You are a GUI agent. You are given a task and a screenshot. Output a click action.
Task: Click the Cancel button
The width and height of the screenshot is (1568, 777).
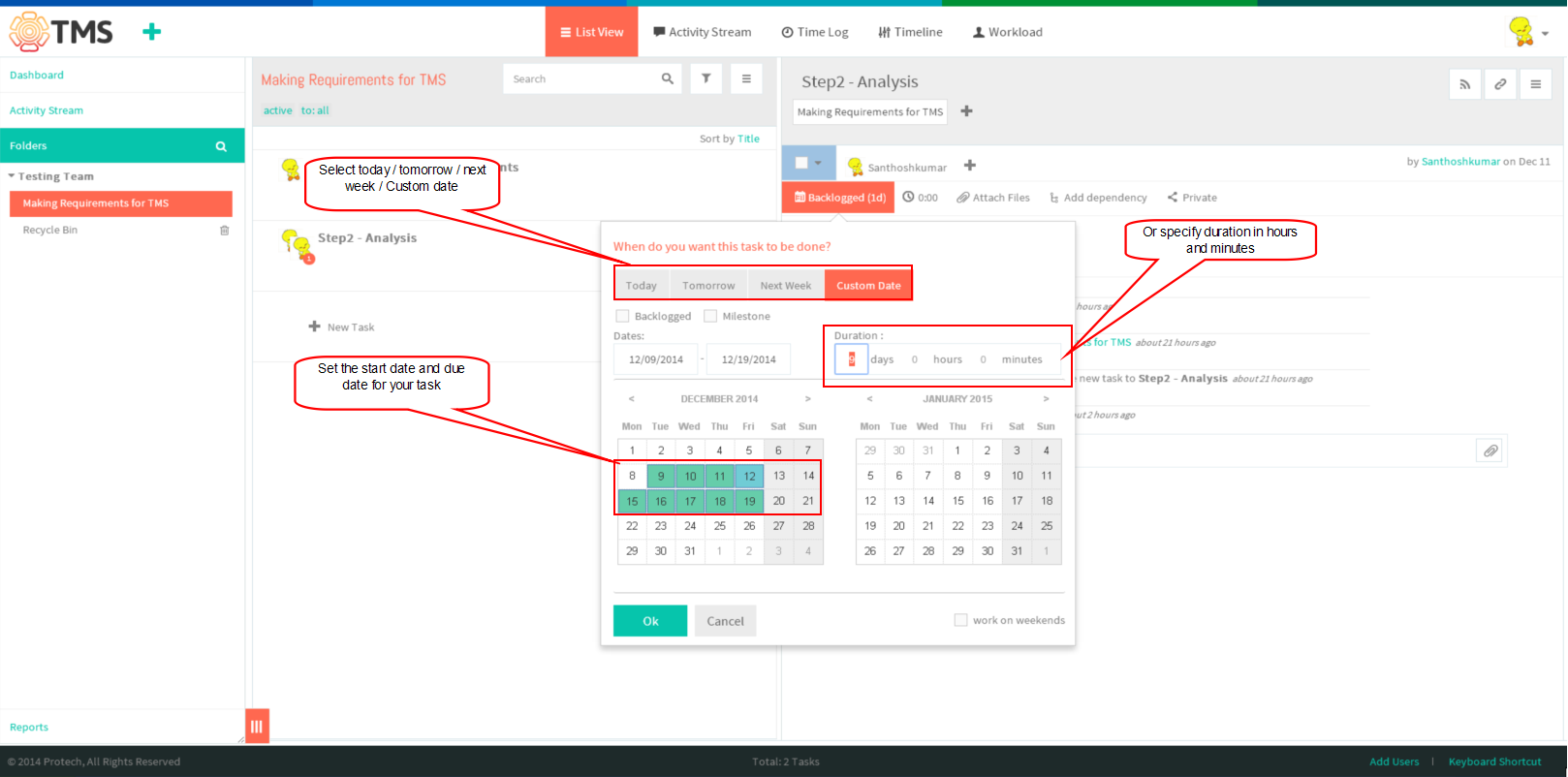pos(725,621)
